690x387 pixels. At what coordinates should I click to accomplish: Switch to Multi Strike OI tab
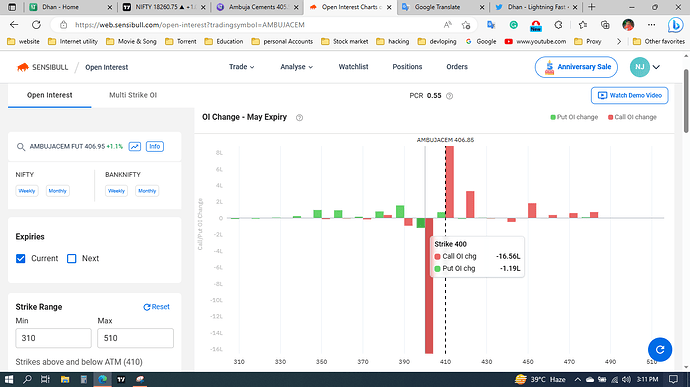133,95
